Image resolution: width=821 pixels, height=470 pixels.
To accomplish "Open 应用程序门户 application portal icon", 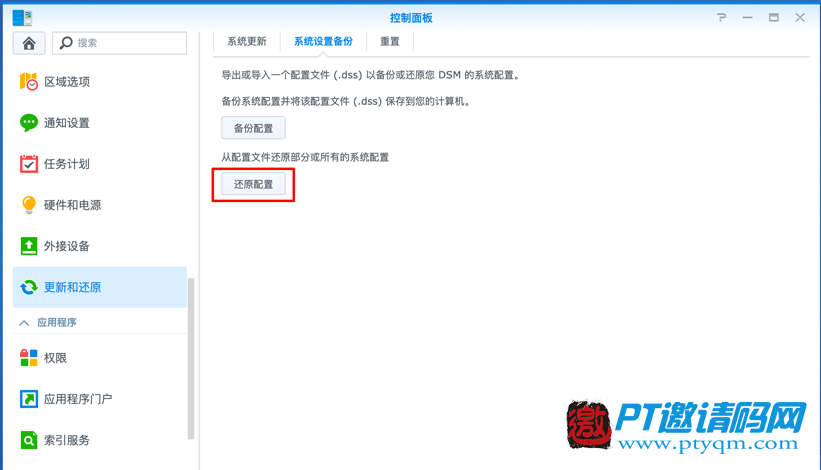I will click(x=29, y=399).
